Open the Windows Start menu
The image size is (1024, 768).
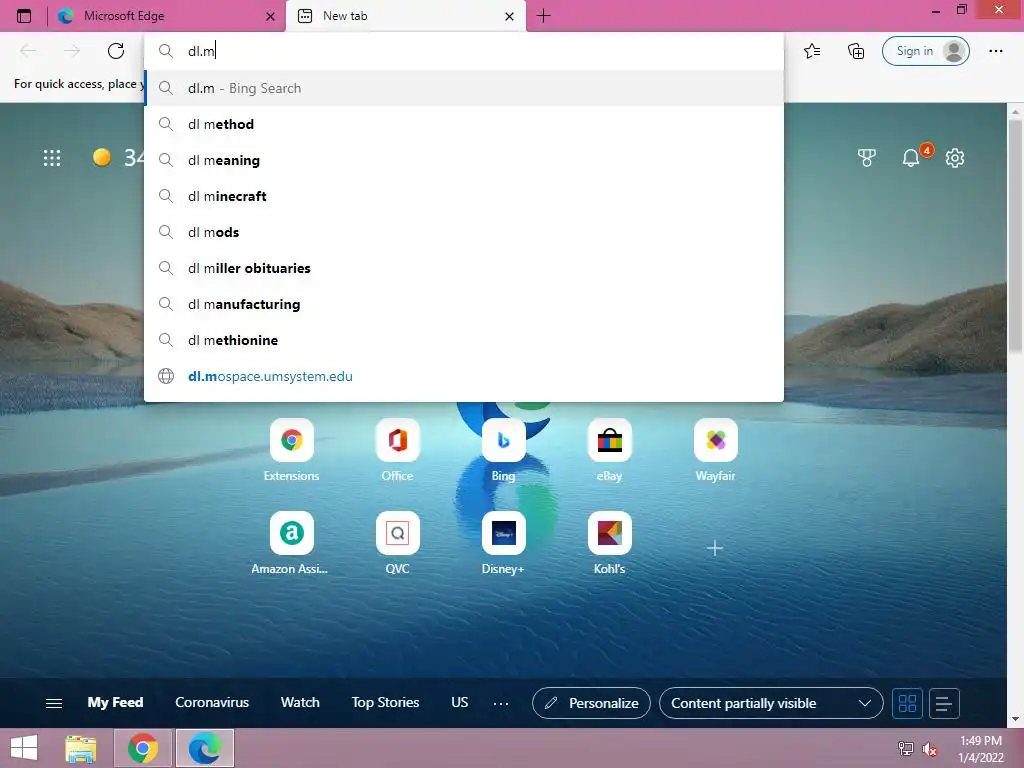24,748
